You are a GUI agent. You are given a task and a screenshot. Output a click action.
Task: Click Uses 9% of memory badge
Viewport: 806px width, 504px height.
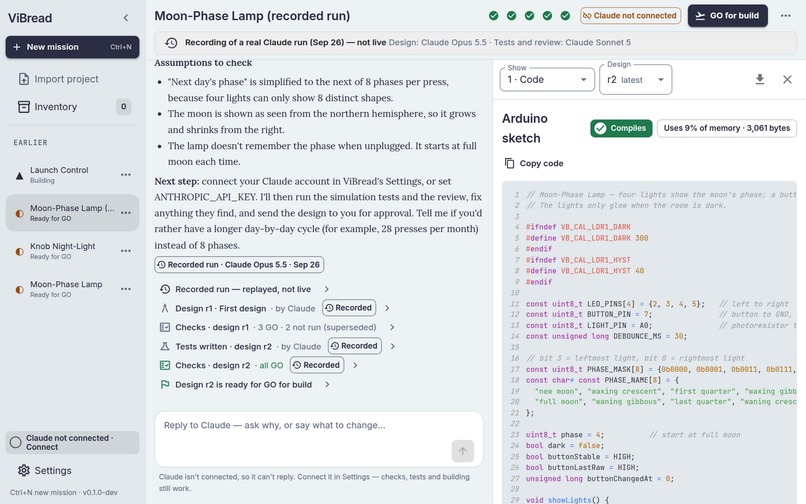[726, 128]
